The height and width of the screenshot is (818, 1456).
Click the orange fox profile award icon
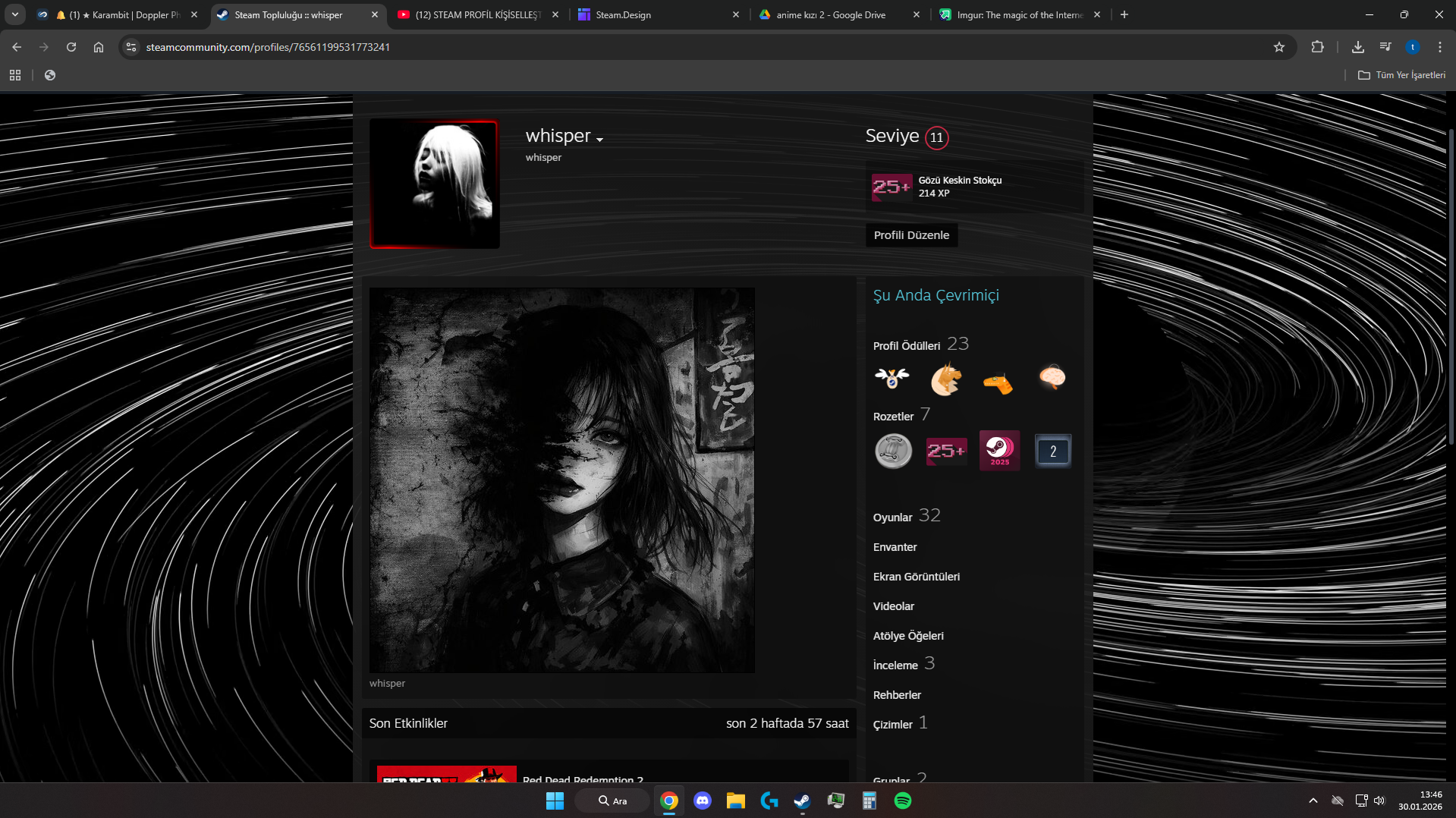[x=946, y=379]
